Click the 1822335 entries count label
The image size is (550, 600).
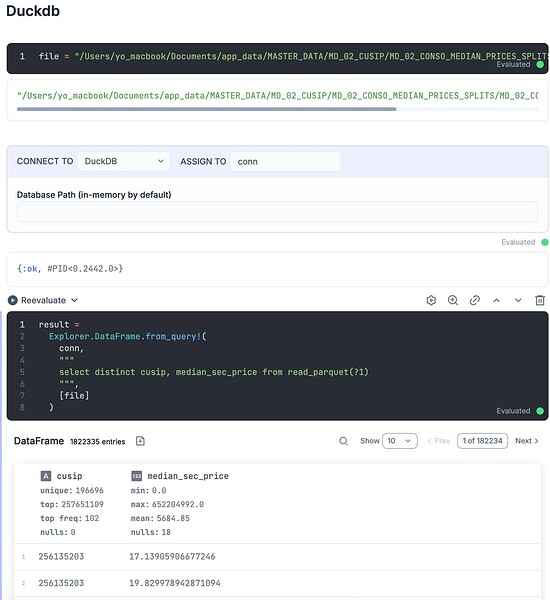pos(98,442)
